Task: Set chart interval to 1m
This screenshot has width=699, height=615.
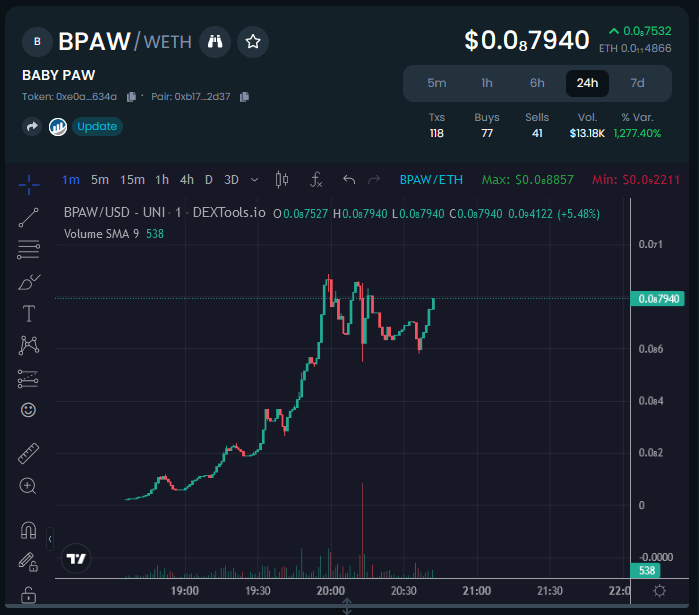Action: click(x=70, y=180)
